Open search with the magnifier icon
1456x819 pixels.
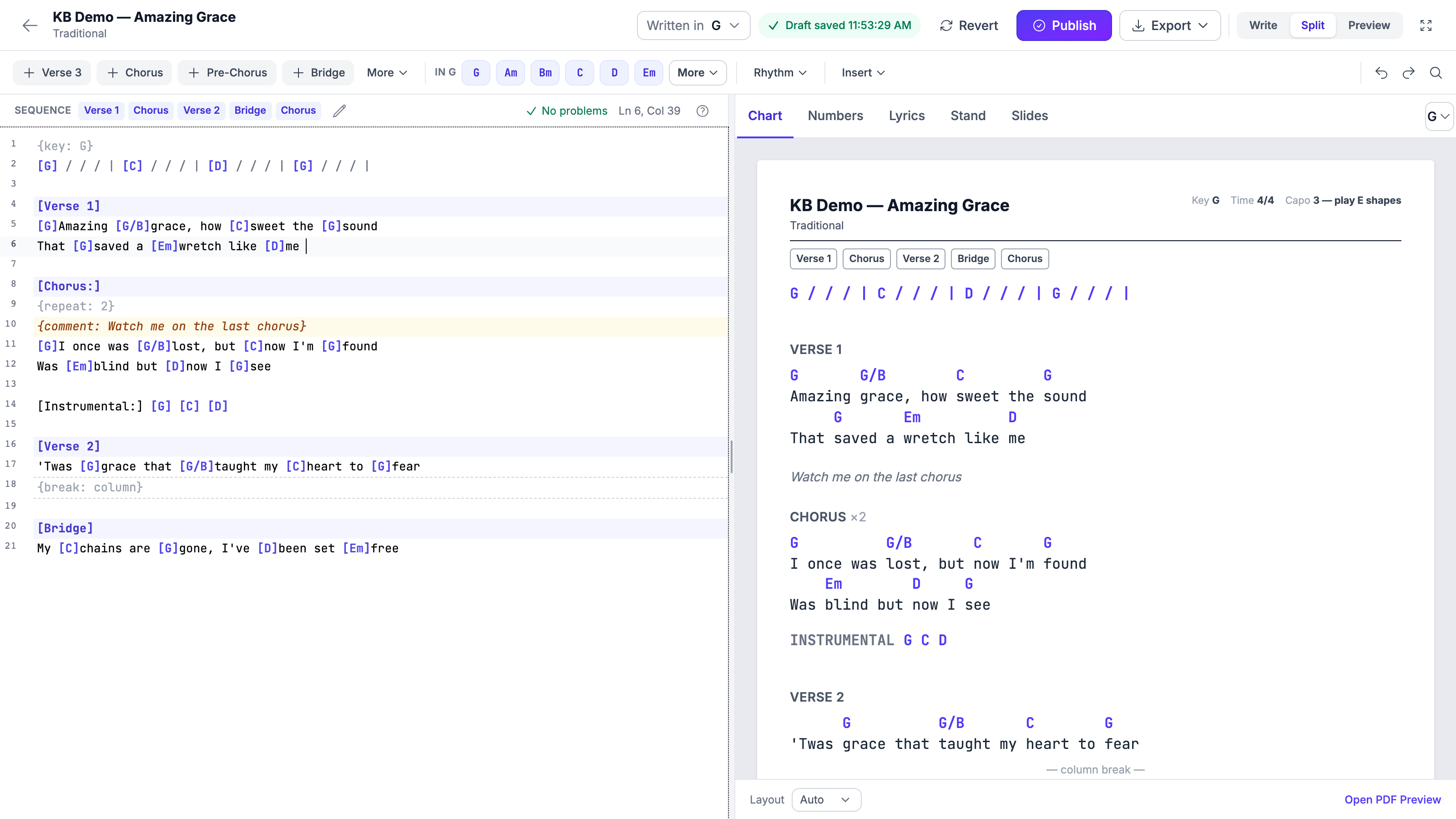(1436, 73)
